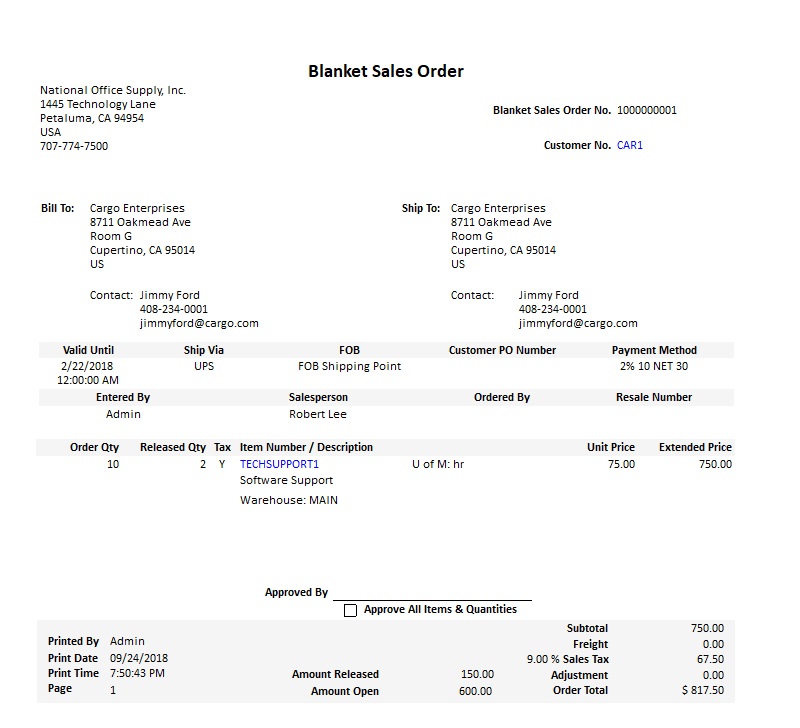800x728 pixels.
Task: Click the Amount Released value 150.00
Action: 476,675
